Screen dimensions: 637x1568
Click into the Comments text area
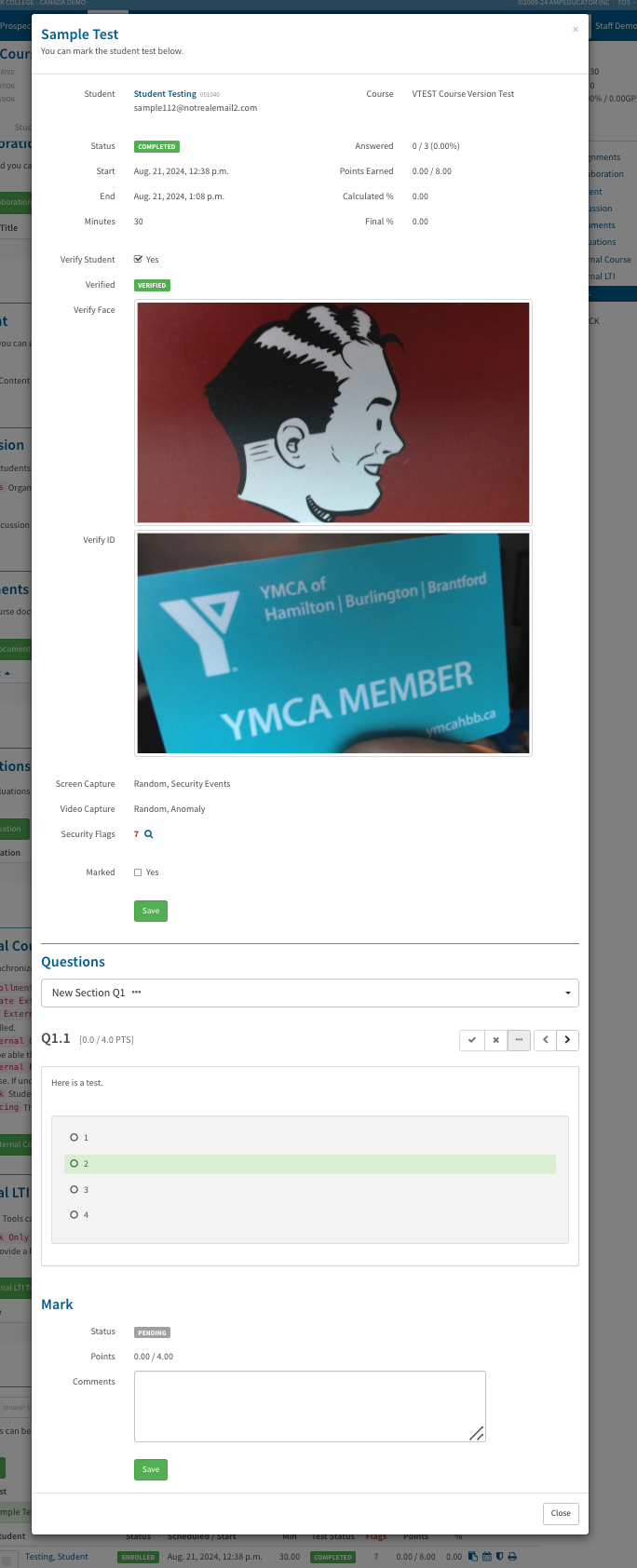310,1406
